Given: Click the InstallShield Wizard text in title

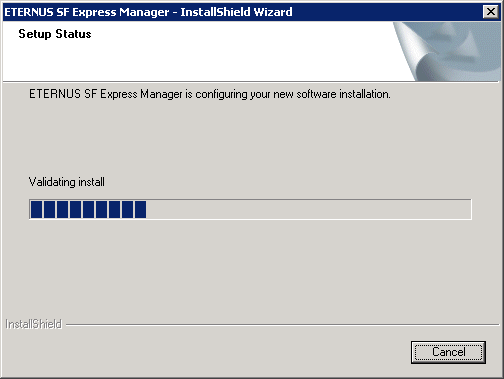Looking at the screenshot, I should (x=236, y=12).
